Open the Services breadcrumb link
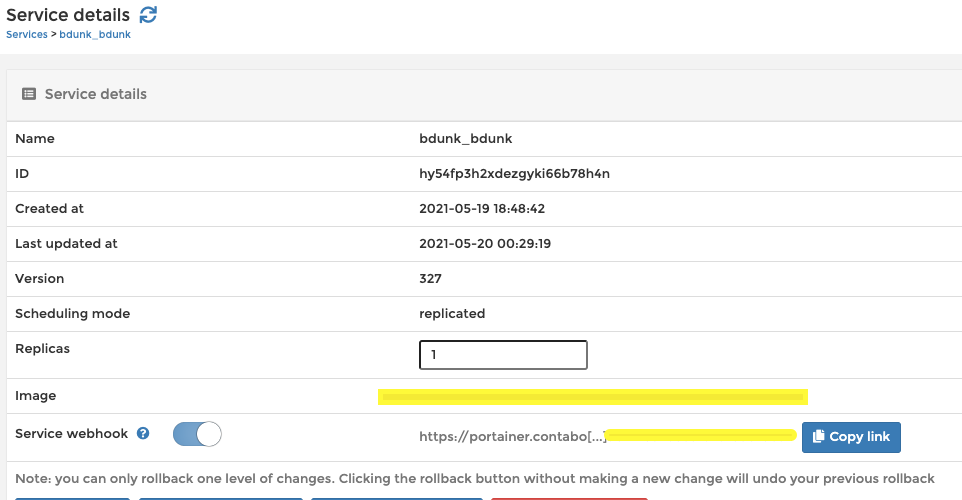962x500 pixels. pos(26,34)
